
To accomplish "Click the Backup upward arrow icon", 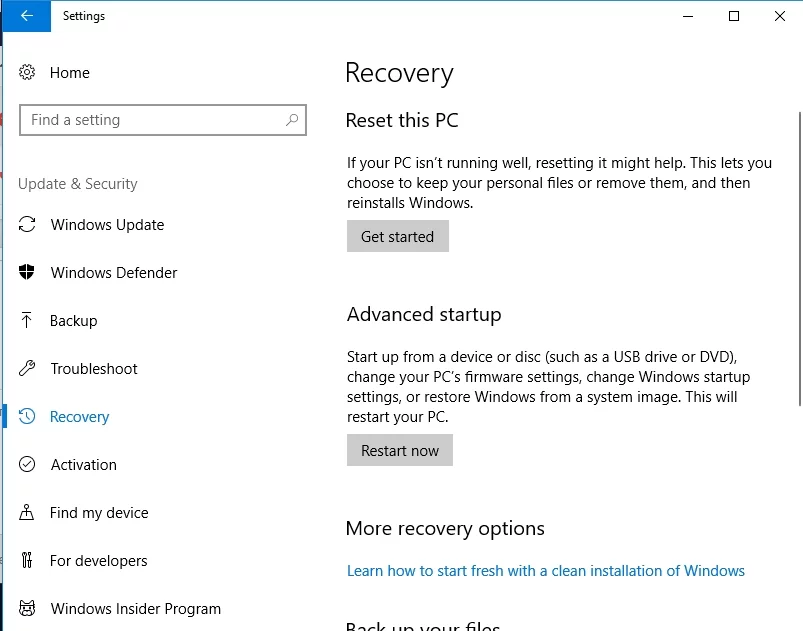I will point(28,321).
